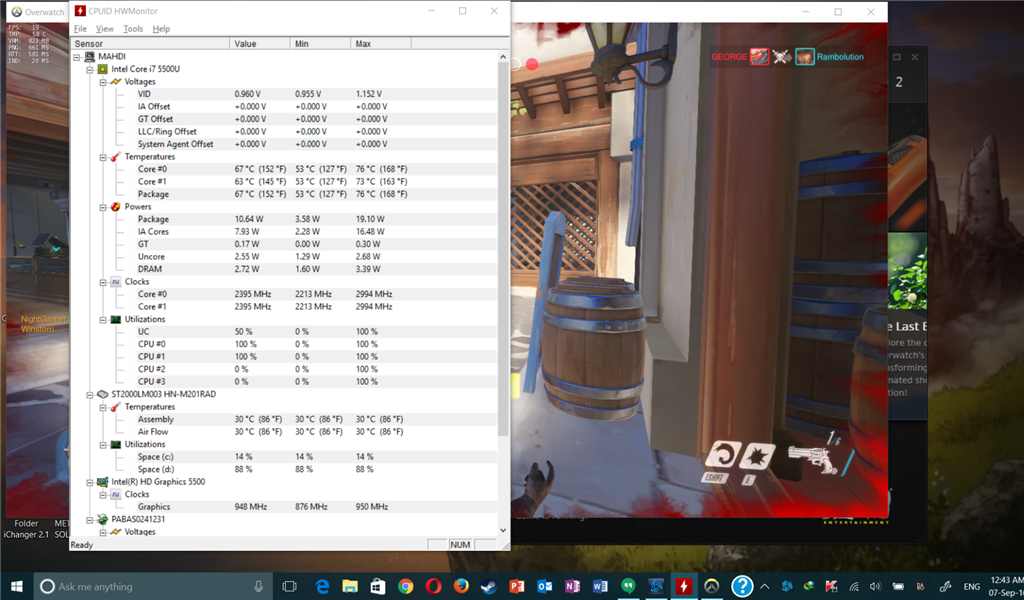Click the Min column header

[x=320, y=44]
